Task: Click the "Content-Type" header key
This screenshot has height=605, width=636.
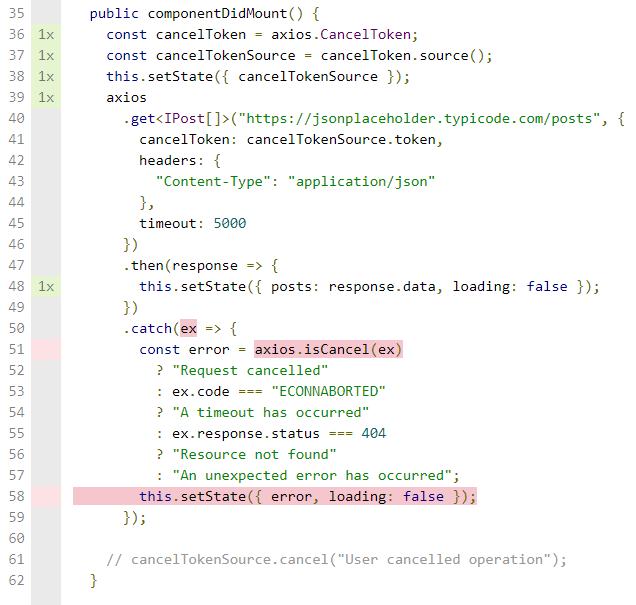Action: [x=209, y=182]
